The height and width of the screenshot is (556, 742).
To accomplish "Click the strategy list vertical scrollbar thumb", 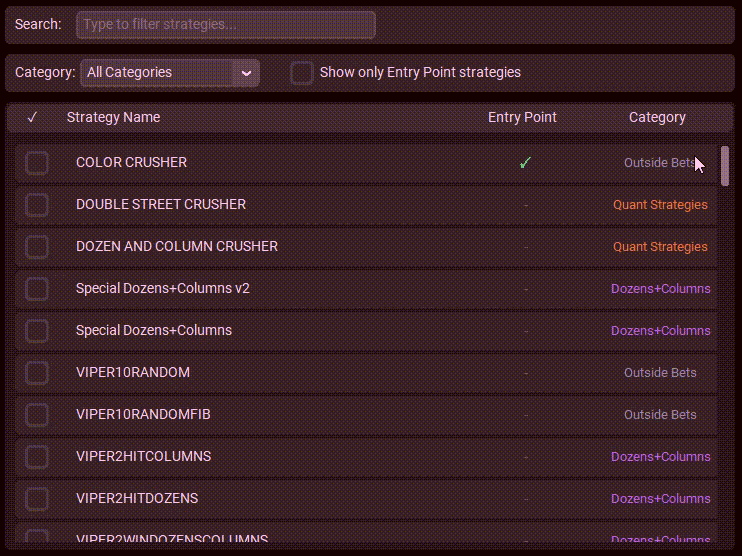I will 725,166.
